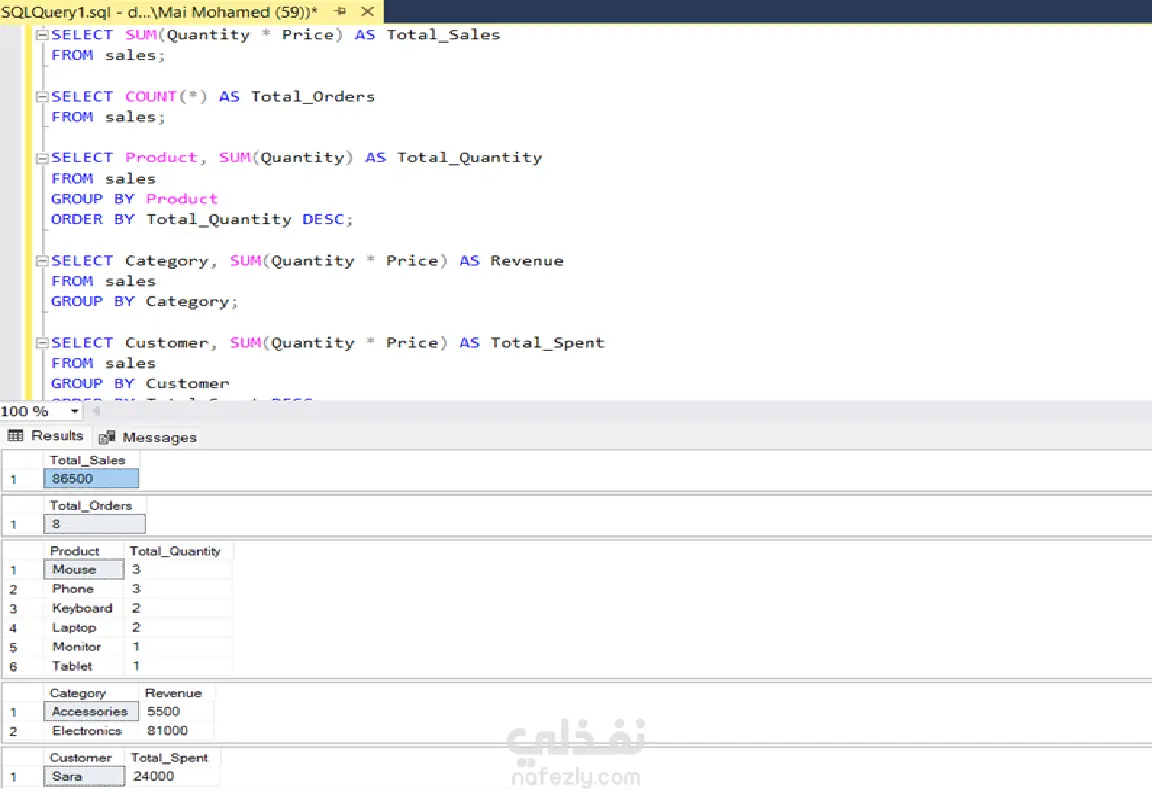Select the Phone product cell

84,589
